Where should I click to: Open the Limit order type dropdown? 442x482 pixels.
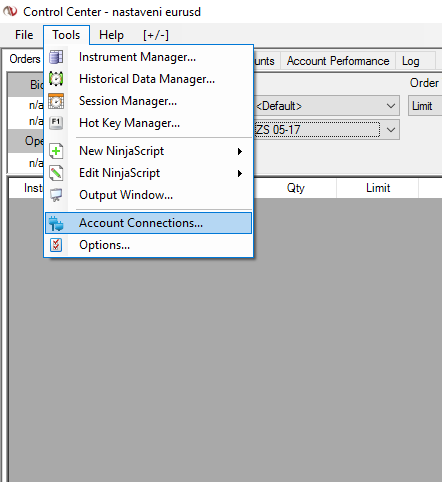tap(425, 106)
